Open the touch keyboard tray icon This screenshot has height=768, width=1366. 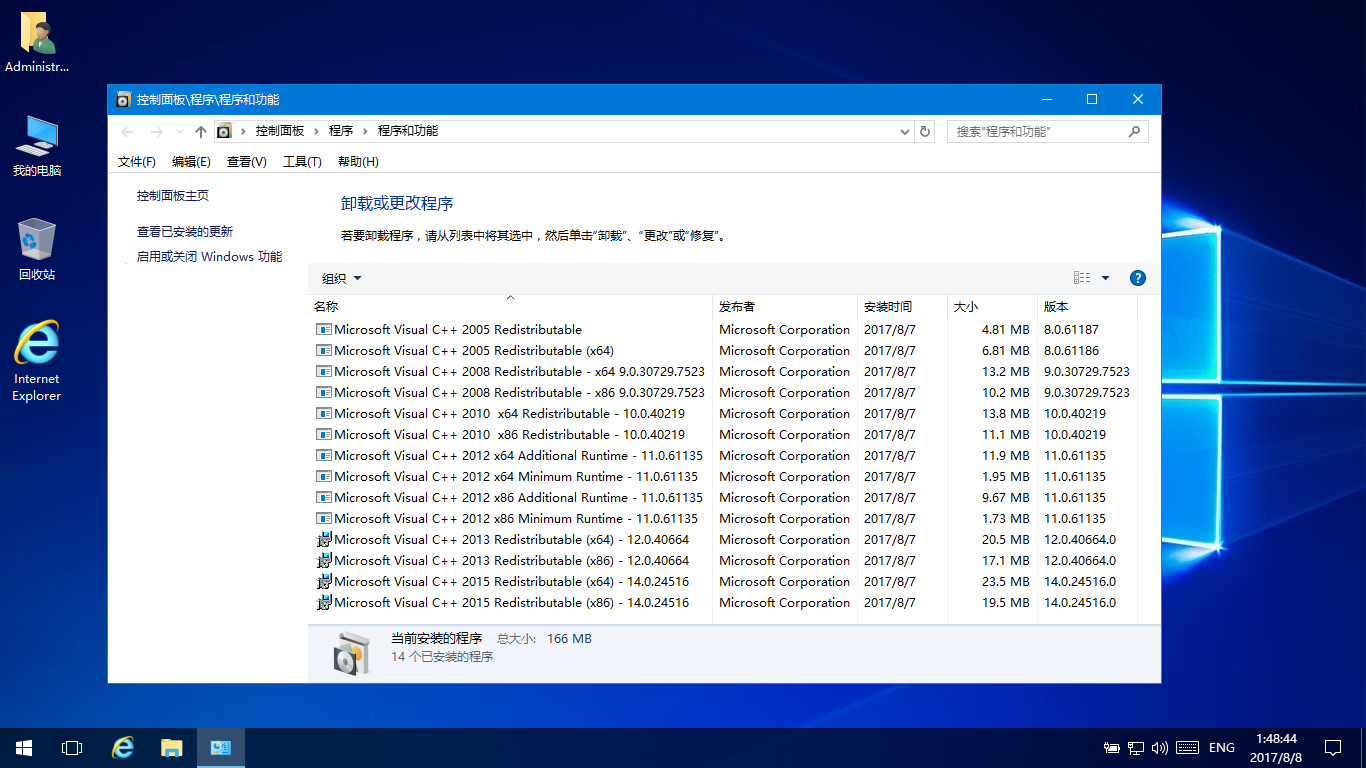click(1187, 747)
